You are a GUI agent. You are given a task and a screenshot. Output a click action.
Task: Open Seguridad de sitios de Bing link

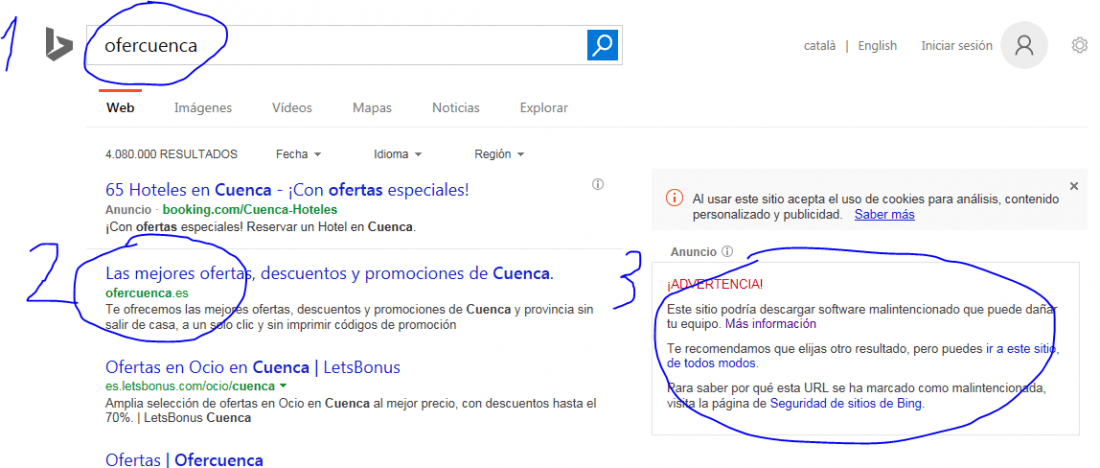tap(846, 403)
